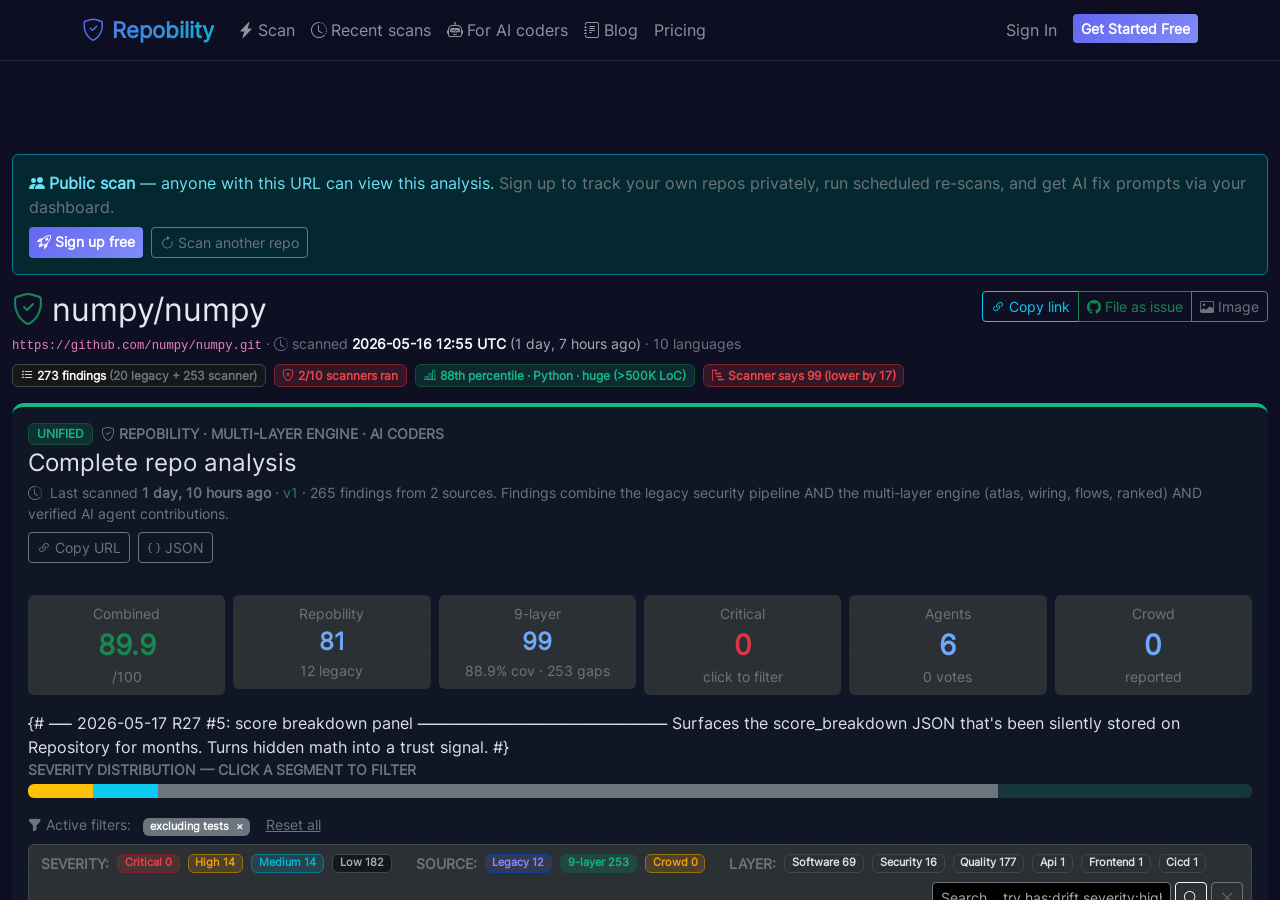Remove the excluding tests filter
This screenshot has width=1280, height=900.
click(x=240, y=826)
